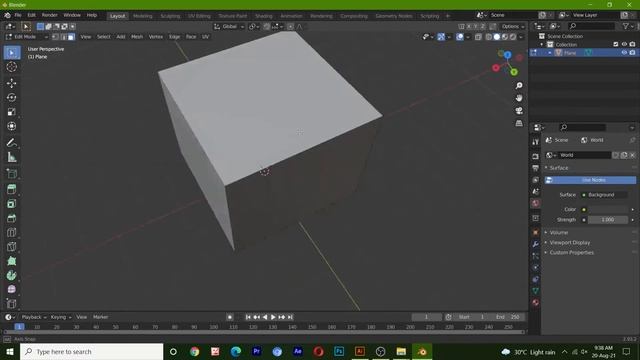Toggle Collection exclude checkbox

(616, 44)
